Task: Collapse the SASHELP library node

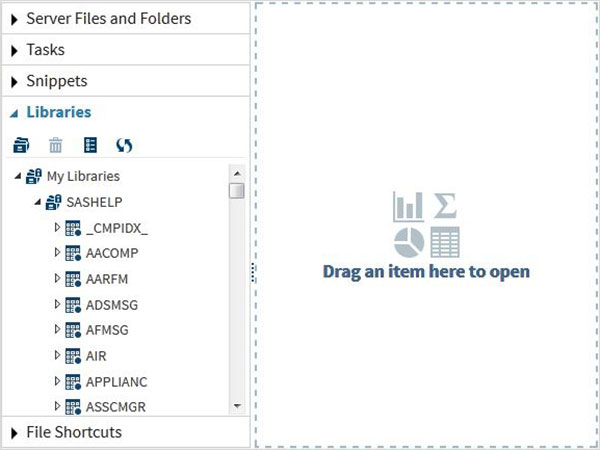Action: pos(37,202)
